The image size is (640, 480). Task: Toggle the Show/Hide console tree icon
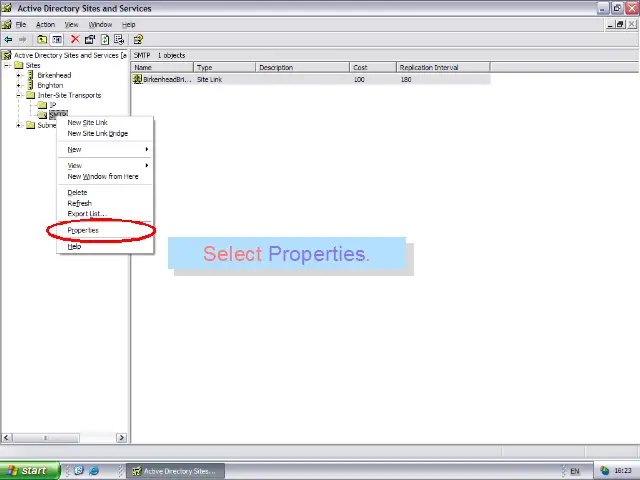[x=57, y=40]
